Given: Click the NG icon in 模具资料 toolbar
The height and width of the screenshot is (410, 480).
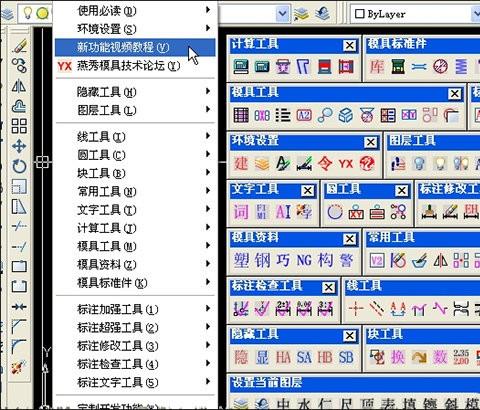Looking at the screenshot, I should [x=304, y=260].
